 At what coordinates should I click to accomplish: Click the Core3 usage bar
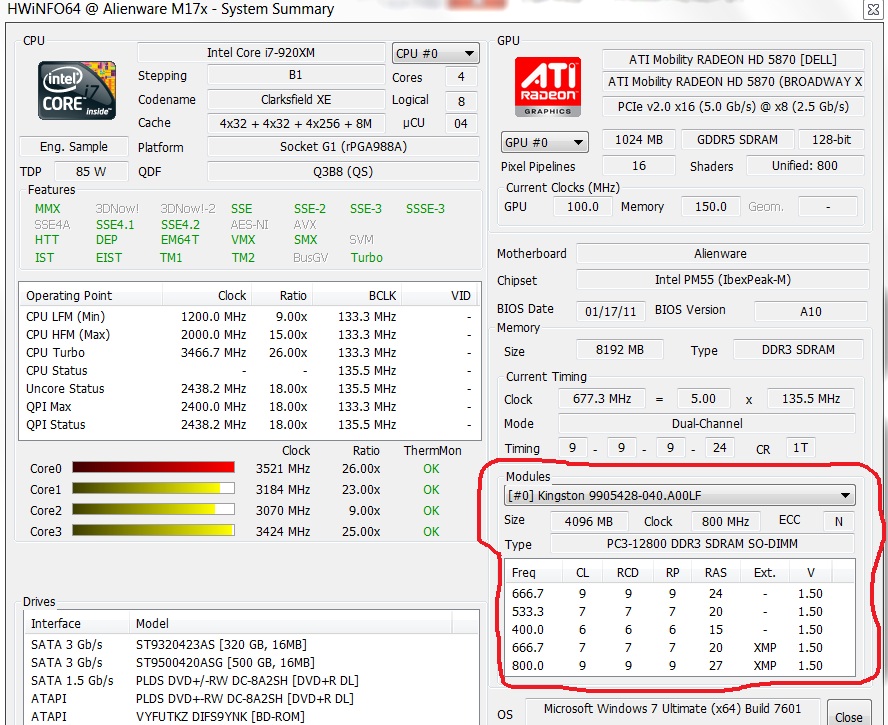tap(153, 531)
